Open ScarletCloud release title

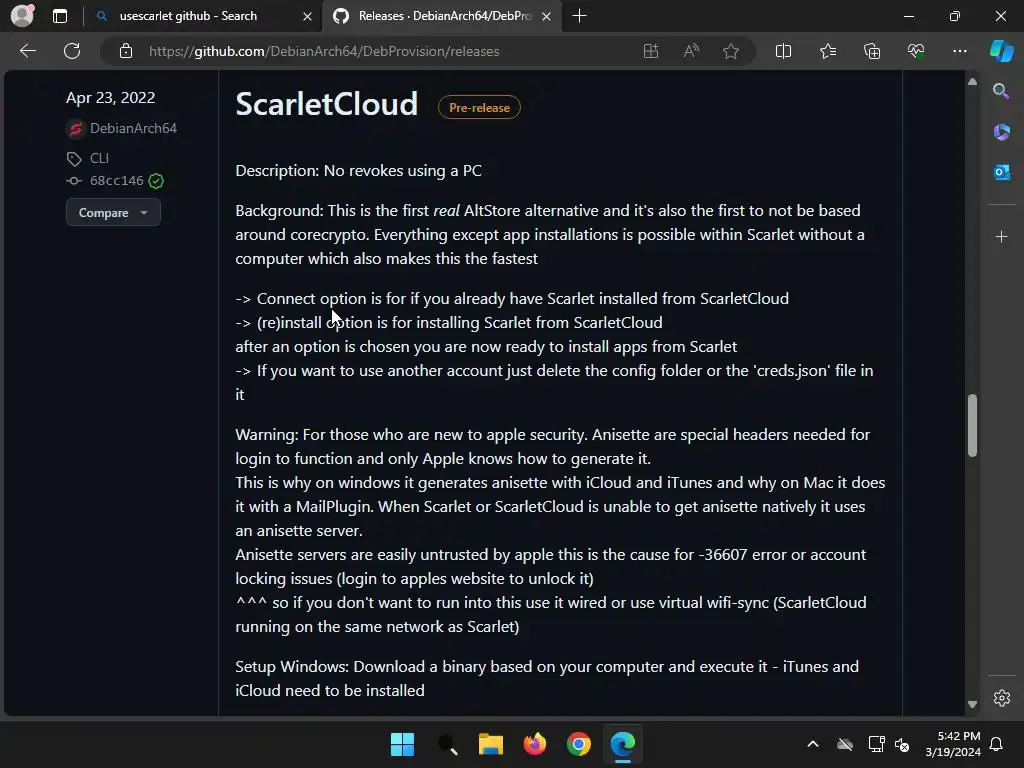[327, 104]
